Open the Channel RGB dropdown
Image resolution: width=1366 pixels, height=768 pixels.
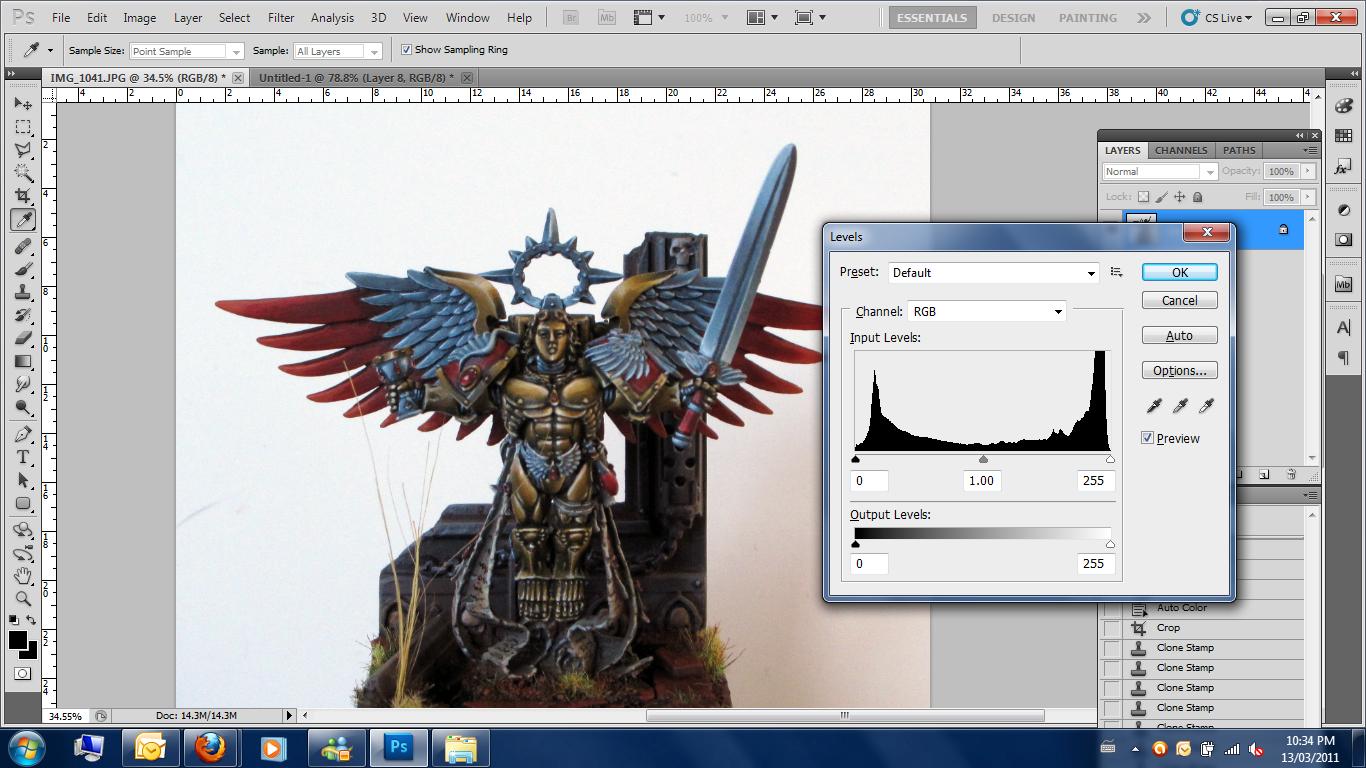tap(986, 311)
